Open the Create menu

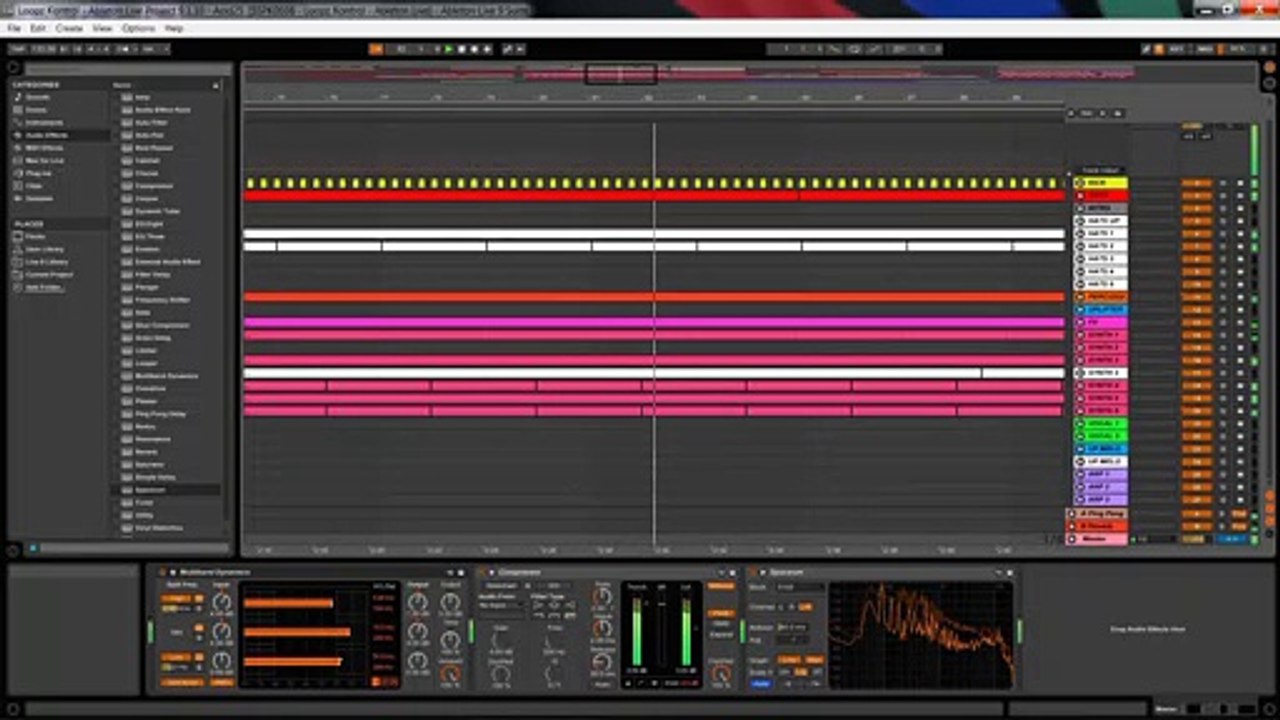tap(69, 28)
